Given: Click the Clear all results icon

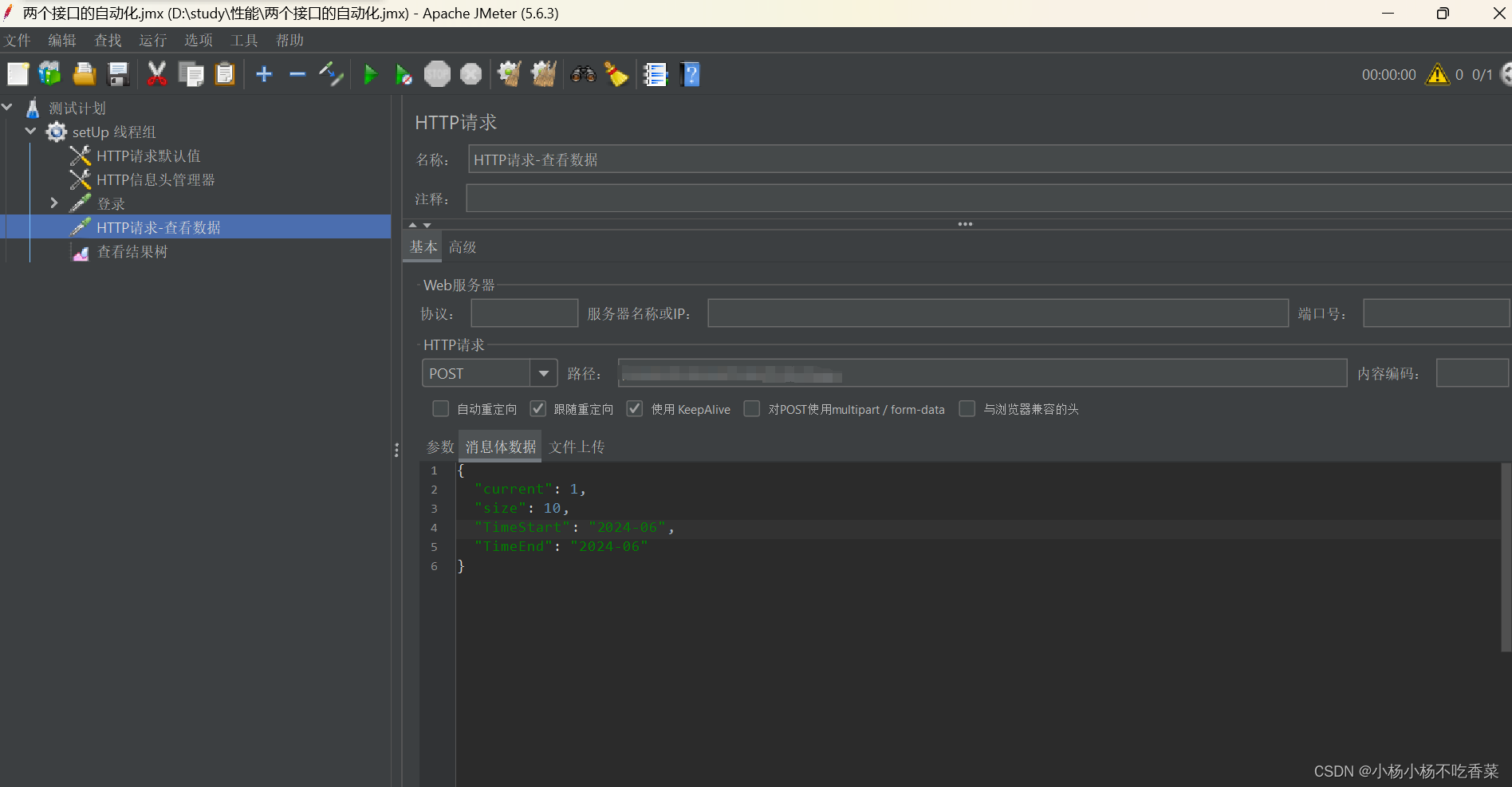Looking at the screenshot, I should click(x=544, y=74).
